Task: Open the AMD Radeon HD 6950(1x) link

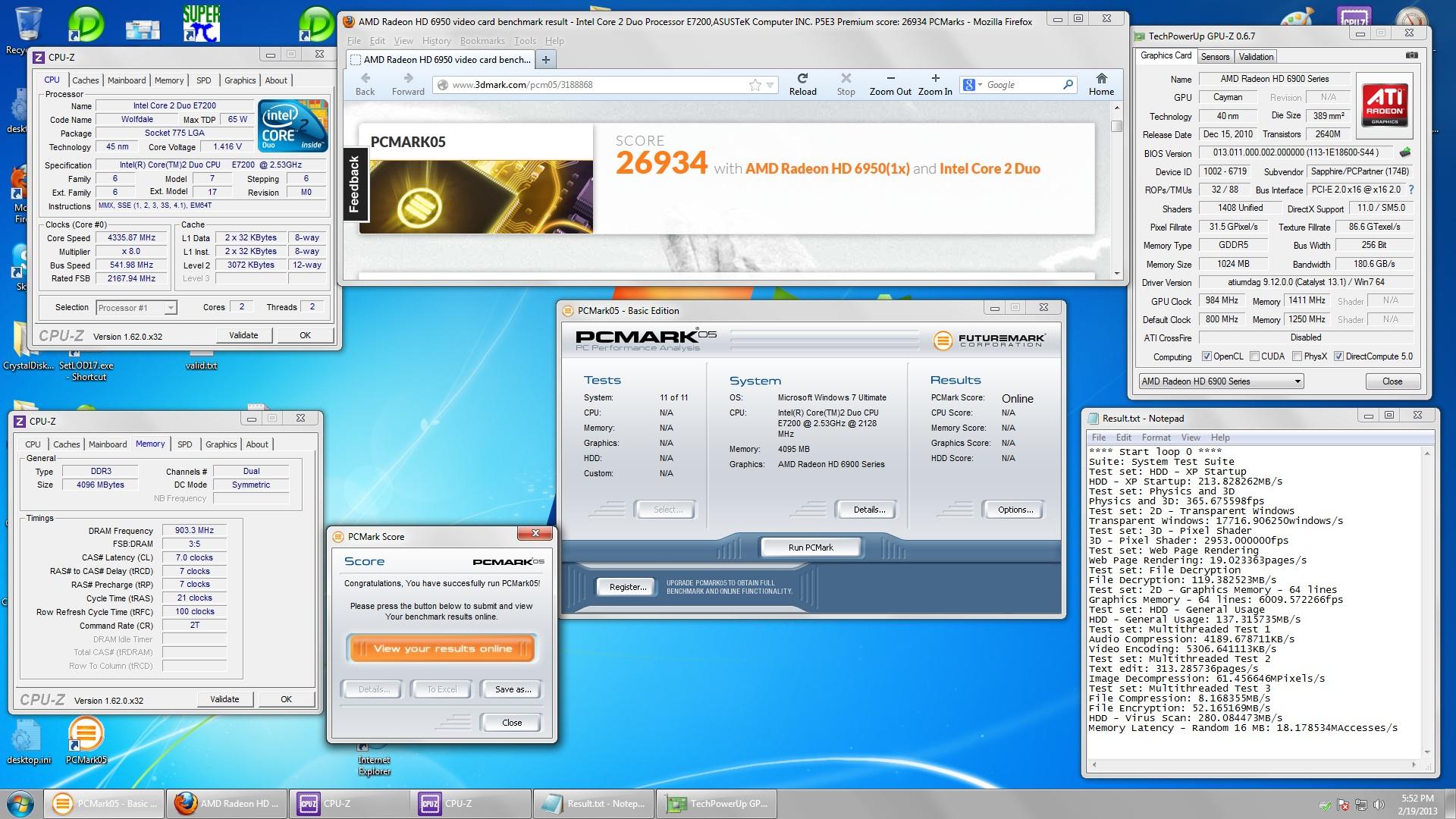Action: point(827,169)
